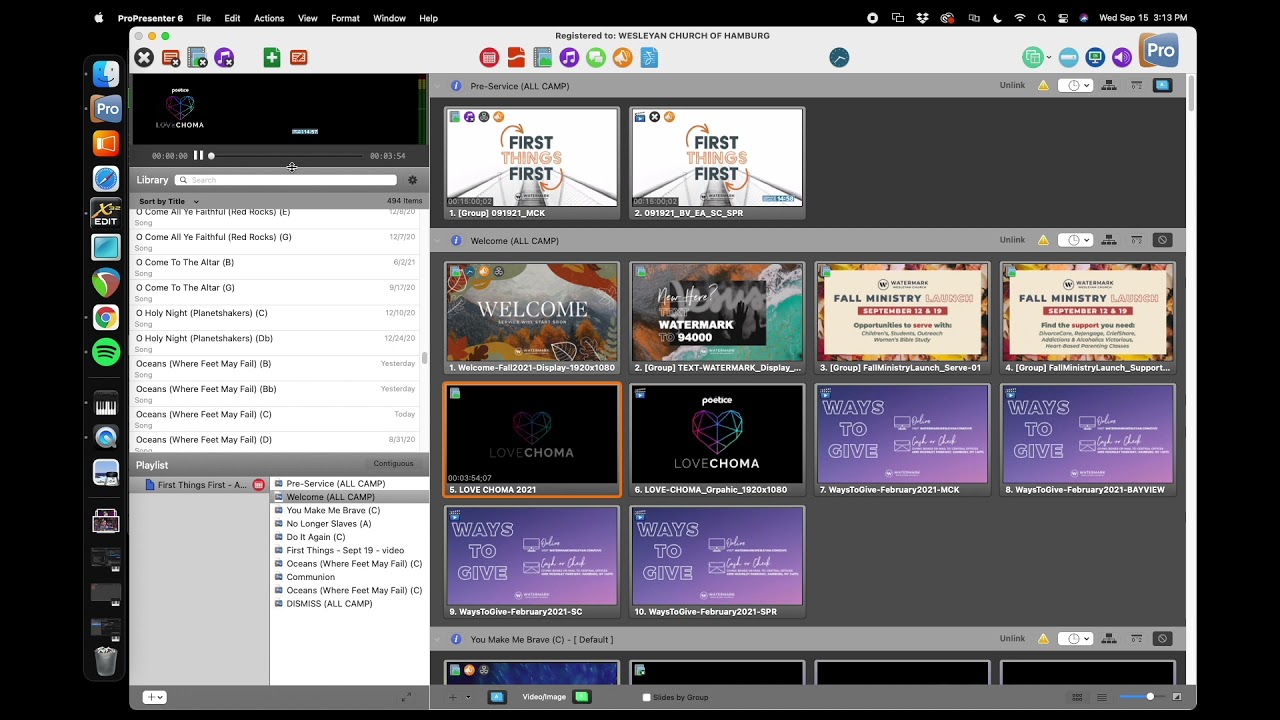Image resolution: width=1280 pixels, height=720 pixels.
Task: Click the Clear Audio purple music icon
Action: (224, 58)
